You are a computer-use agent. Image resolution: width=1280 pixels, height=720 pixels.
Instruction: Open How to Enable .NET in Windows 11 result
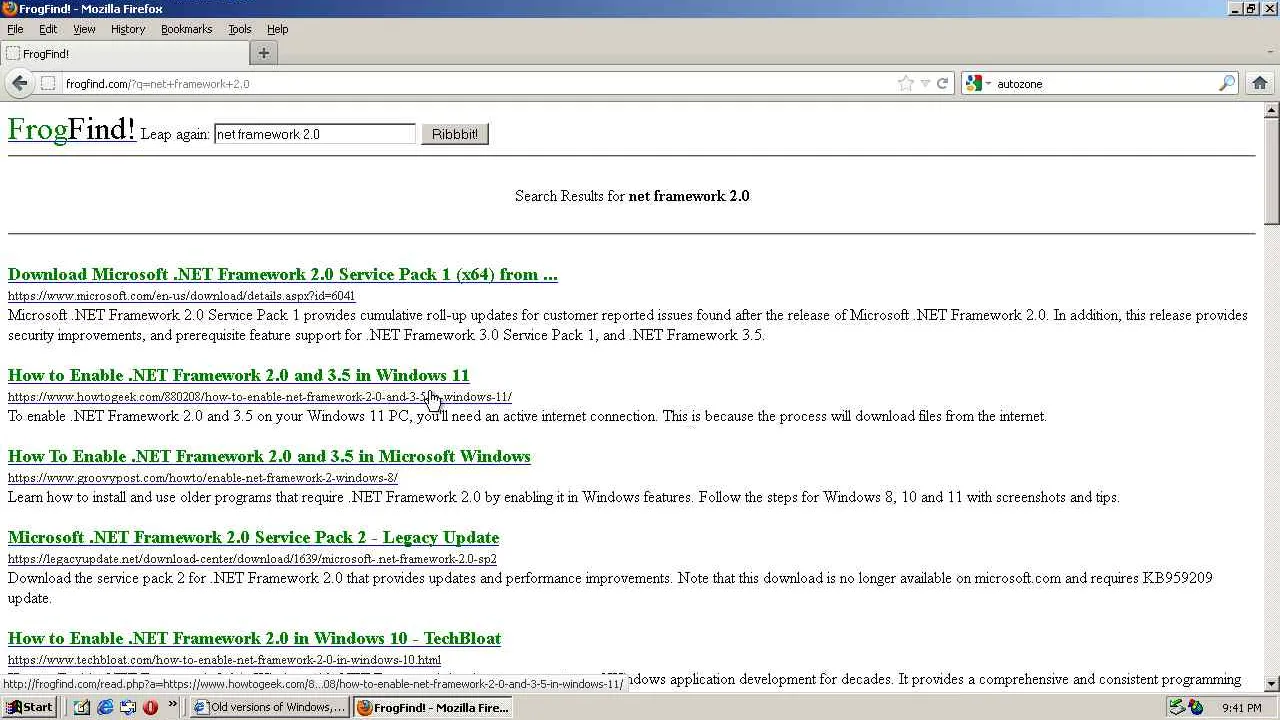point(238,376)
